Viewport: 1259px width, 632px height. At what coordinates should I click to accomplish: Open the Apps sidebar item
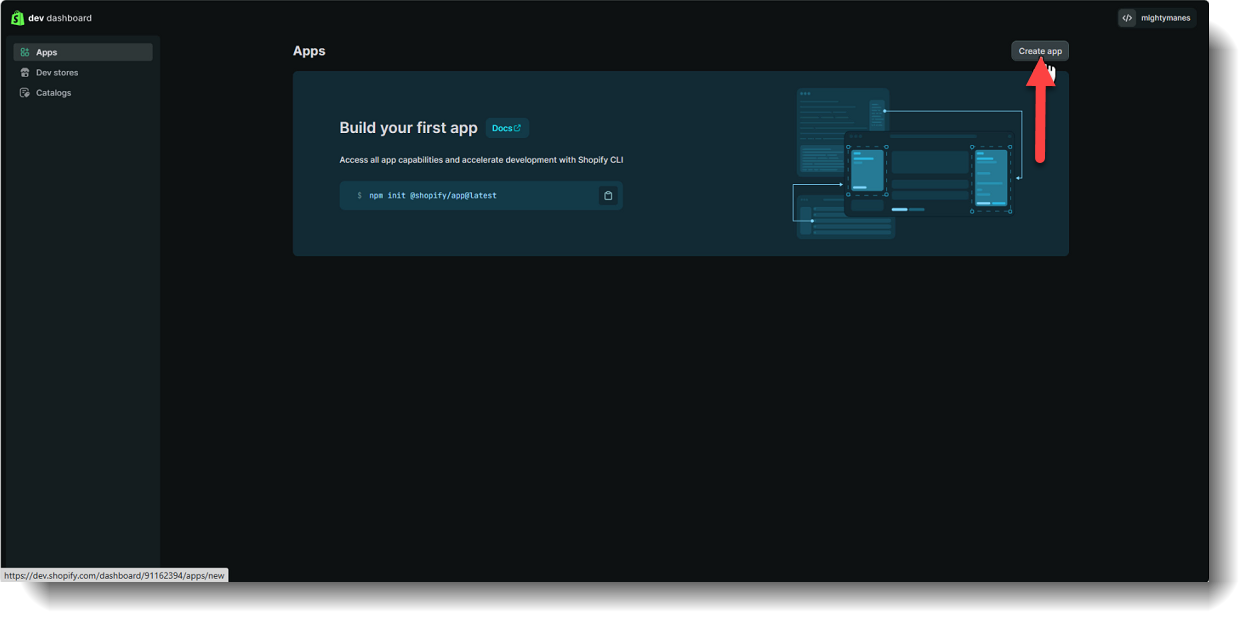[83, 52]
